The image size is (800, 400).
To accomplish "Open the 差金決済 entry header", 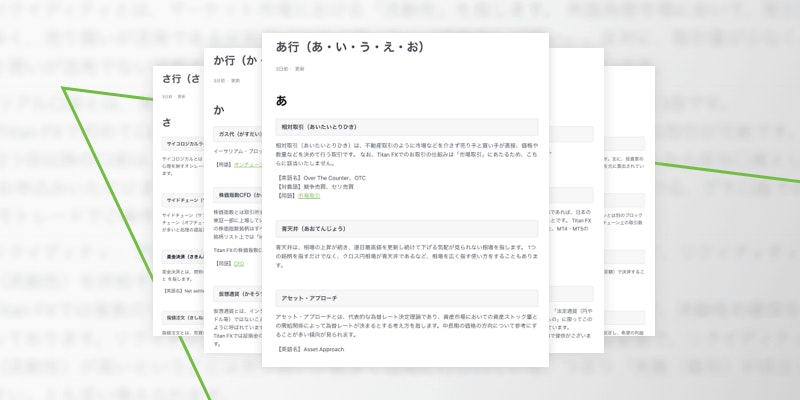I will coord(181,257).
